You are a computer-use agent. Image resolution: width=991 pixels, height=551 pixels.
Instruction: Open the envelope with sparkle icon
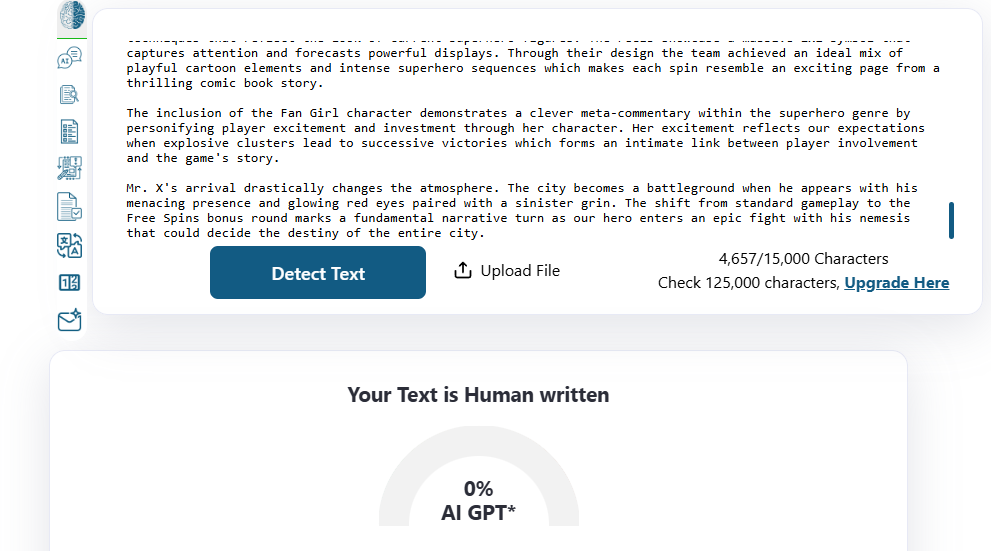click(70, 321)
